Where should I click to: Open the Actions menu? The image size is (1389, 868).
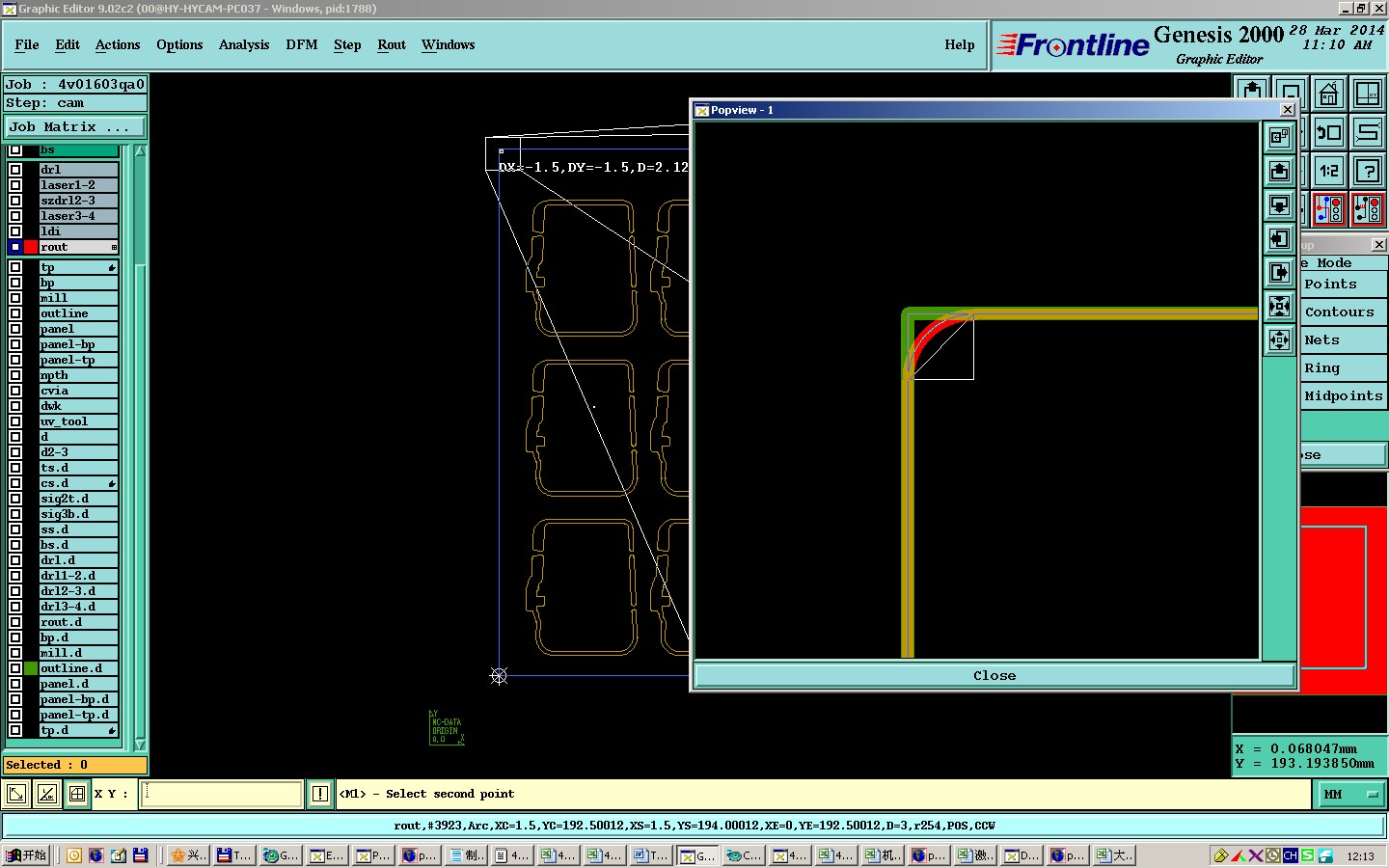click(x=118, y=44)
